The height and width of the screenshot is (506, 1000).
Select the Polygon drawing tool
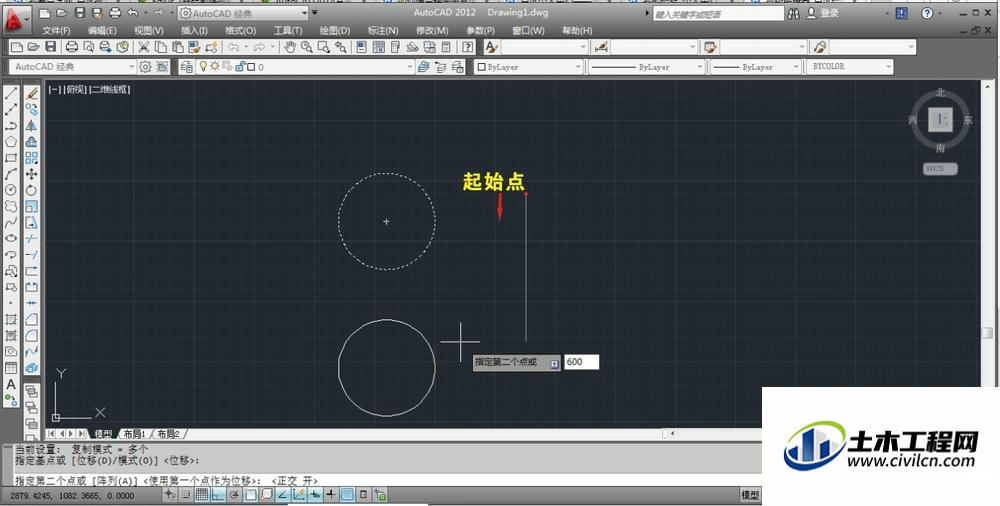pos(11,142)
